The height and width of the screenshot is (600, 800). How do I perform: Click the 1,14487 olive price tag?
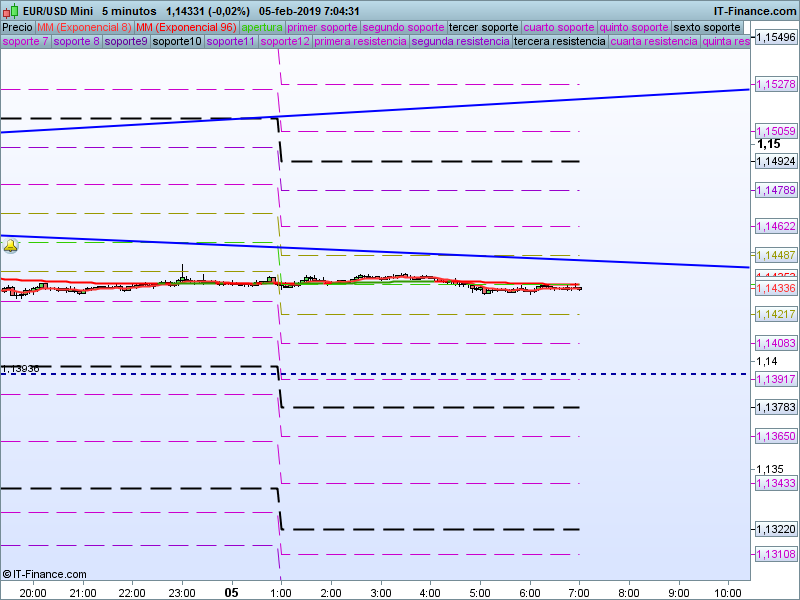(775, 255)
